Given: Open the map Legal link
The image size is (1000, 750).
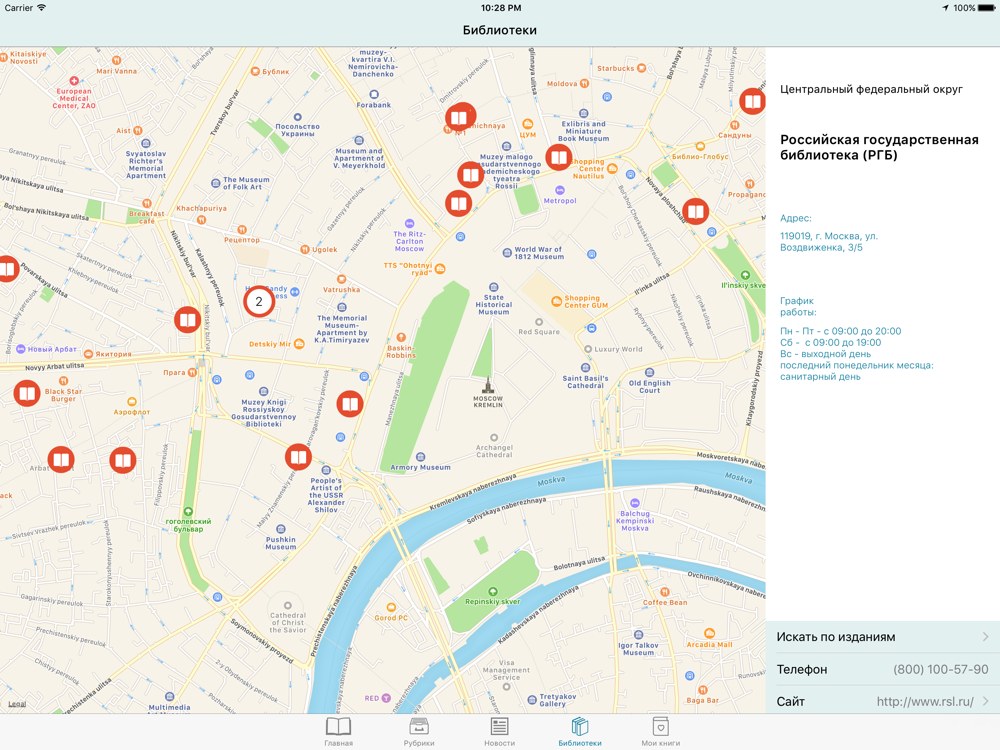Looking at the screenshot, I should [x=17, y=704].
